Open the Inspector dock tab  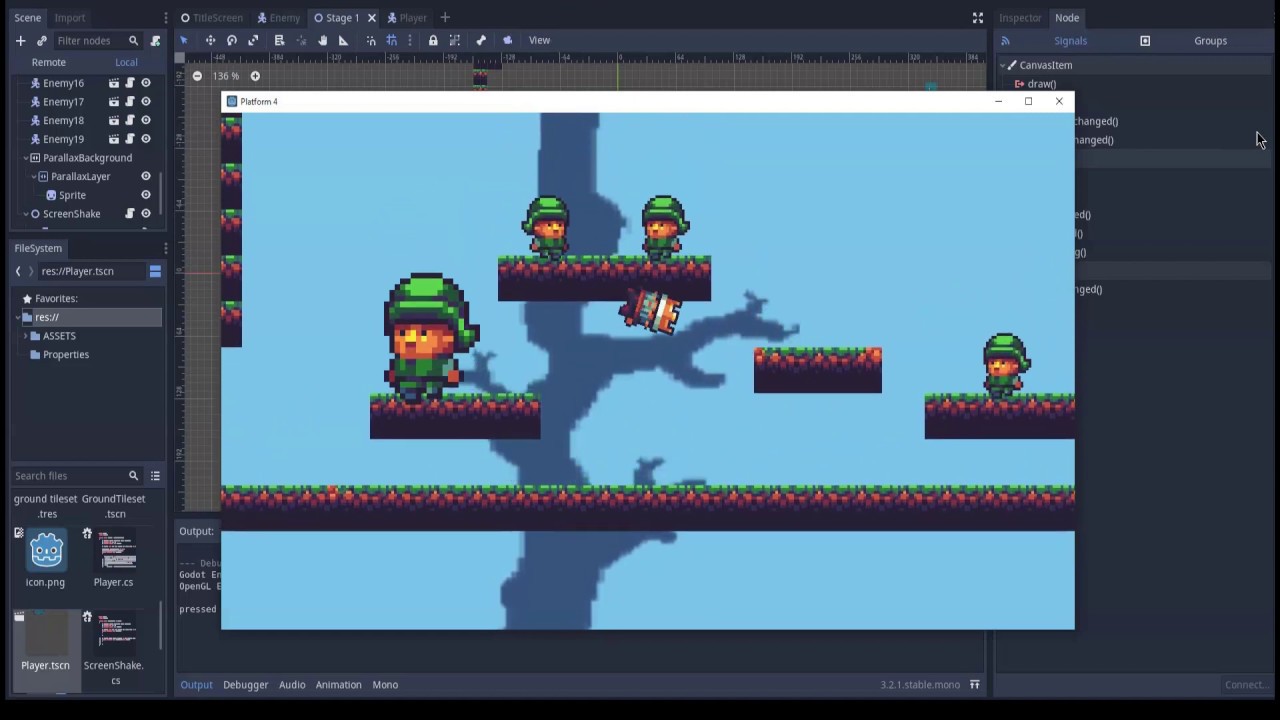tap(1020, 18)
